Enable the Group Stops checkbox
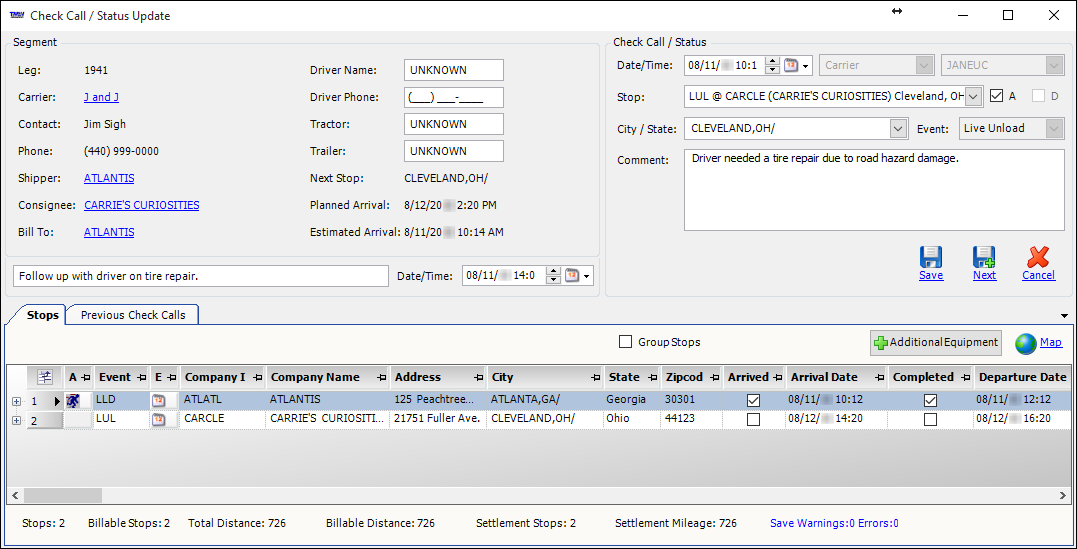 [x=626, y=342]
